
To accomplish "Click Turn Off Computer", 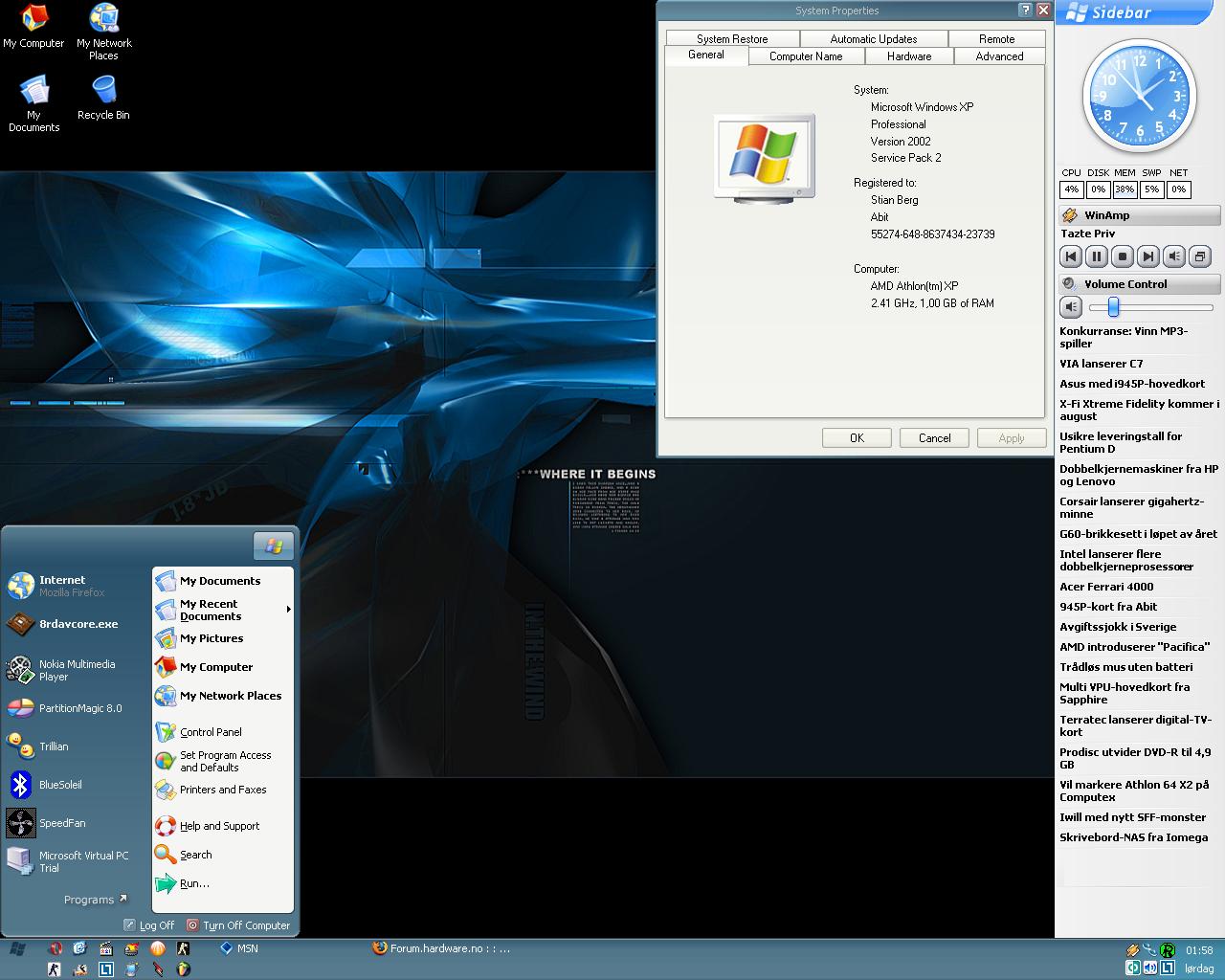I will click(238, 925).
